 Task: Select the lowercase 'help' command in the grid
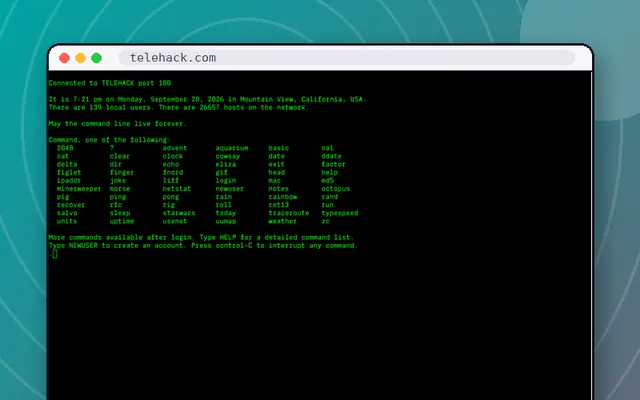point(329,172)
